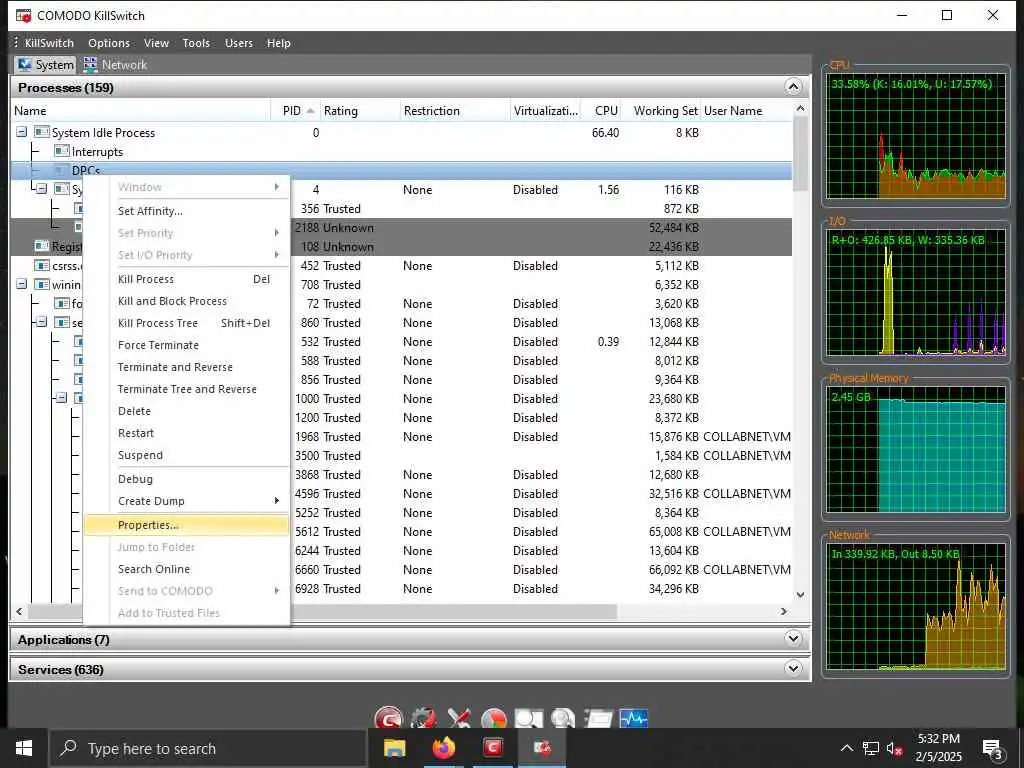Collapse the System Idle Process tree node
The height and width of the screenshot is (768, 1024).
[x=22, y=132]
